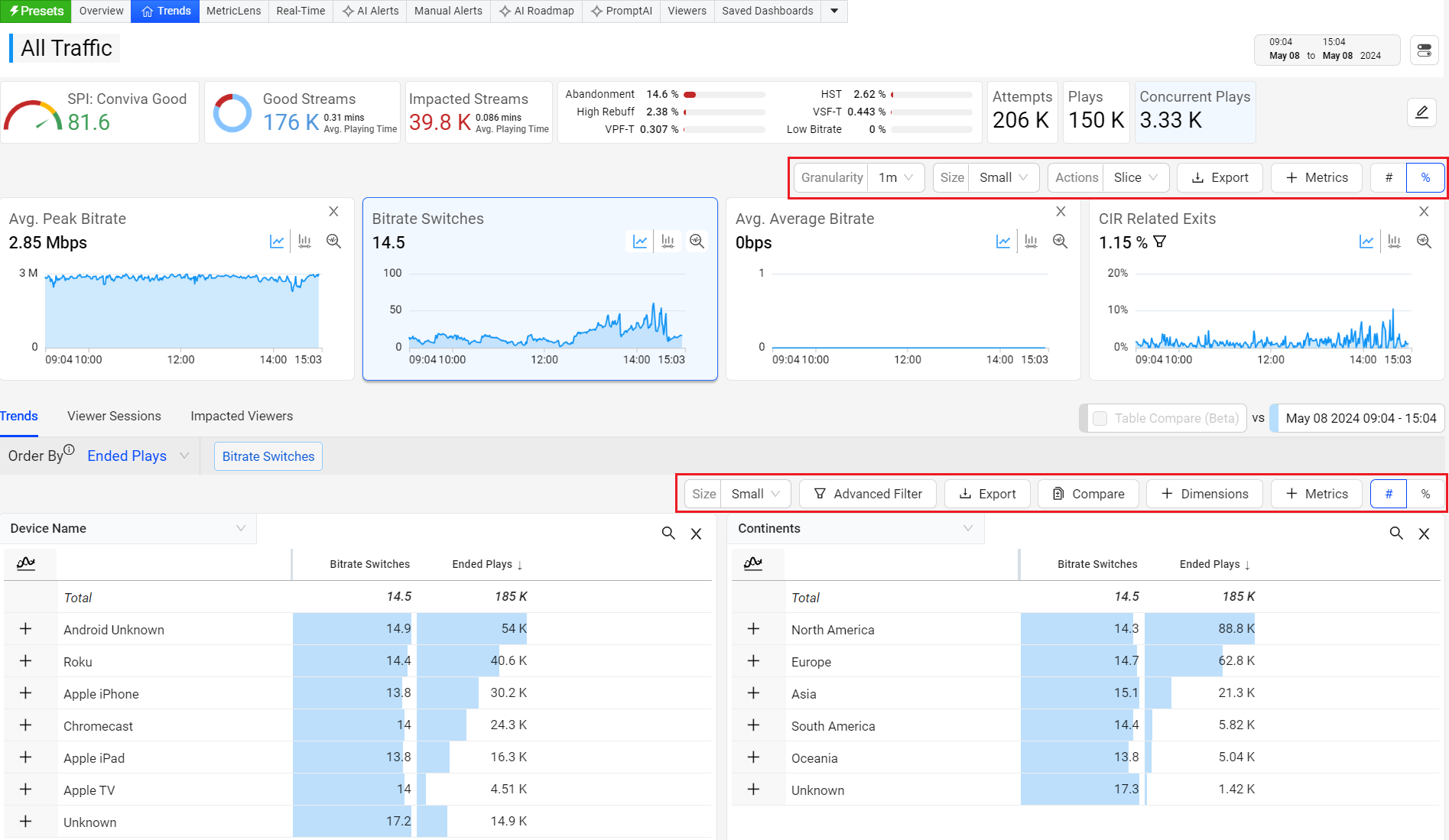Click the edit pencil icon beside Concurrent Plays
This screenshot has width=1449, height=840.
(x=1421, y=112)
